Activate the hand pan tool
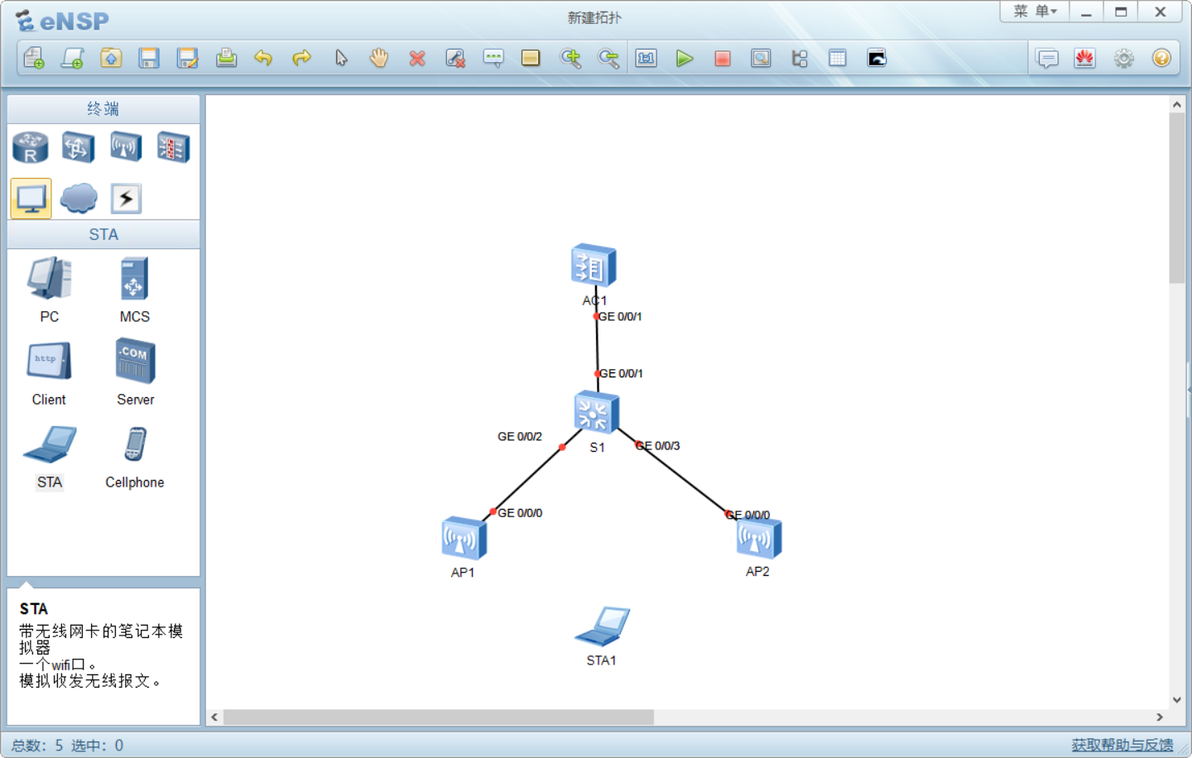This screenshot has width=1192, height=758. click(x=379, y=58)
